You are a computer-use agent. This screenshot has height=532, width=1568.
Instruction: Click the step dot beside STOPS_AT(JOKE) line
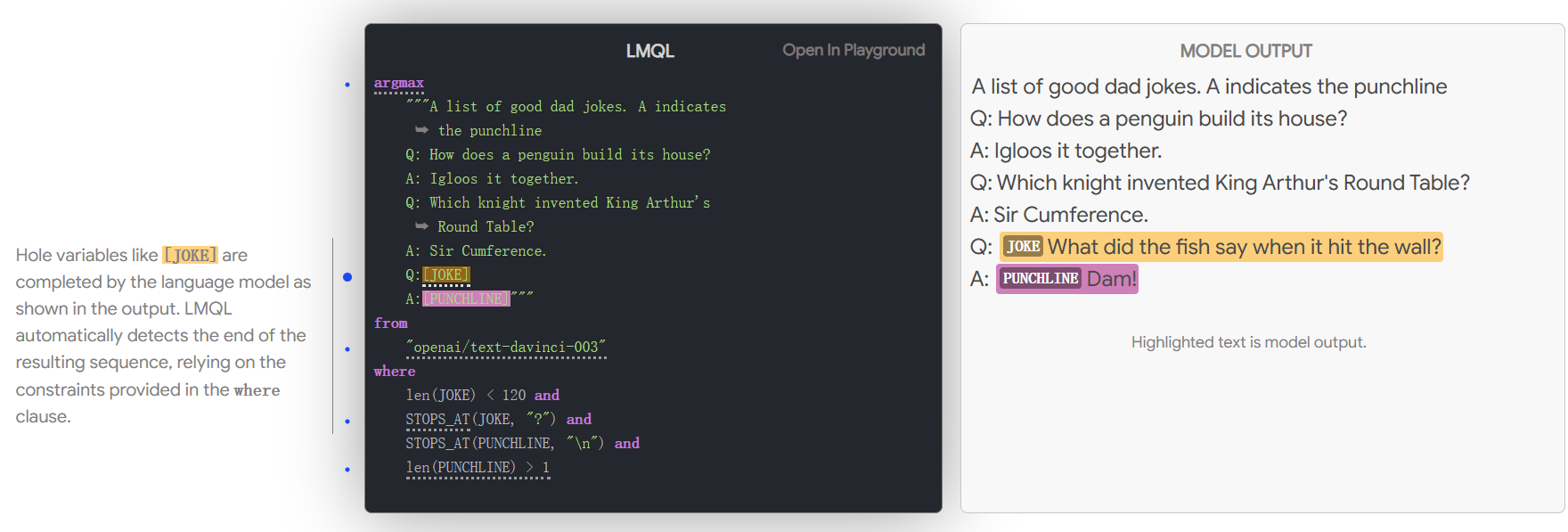coord(347,422)
